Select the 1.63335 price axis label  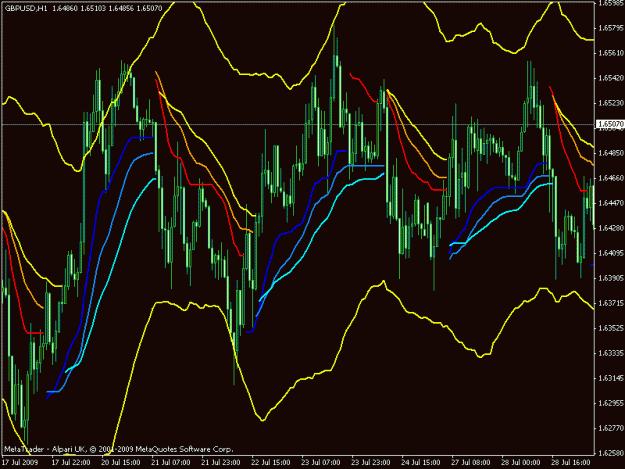coord(611,353)
